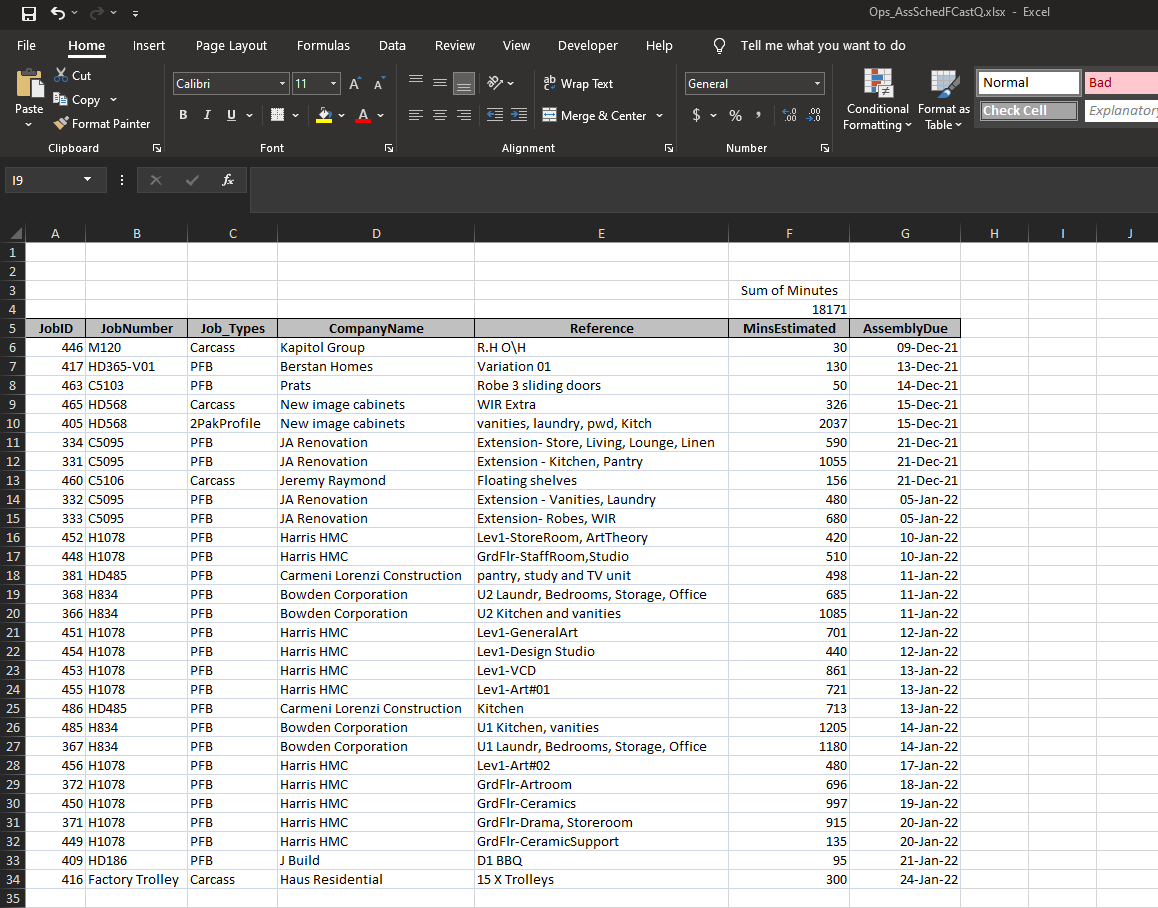The image size is (1158, 908).
Task: Switch to the Formulas ribbon tab
Action: pyautogui.click(x=323, y=45)
